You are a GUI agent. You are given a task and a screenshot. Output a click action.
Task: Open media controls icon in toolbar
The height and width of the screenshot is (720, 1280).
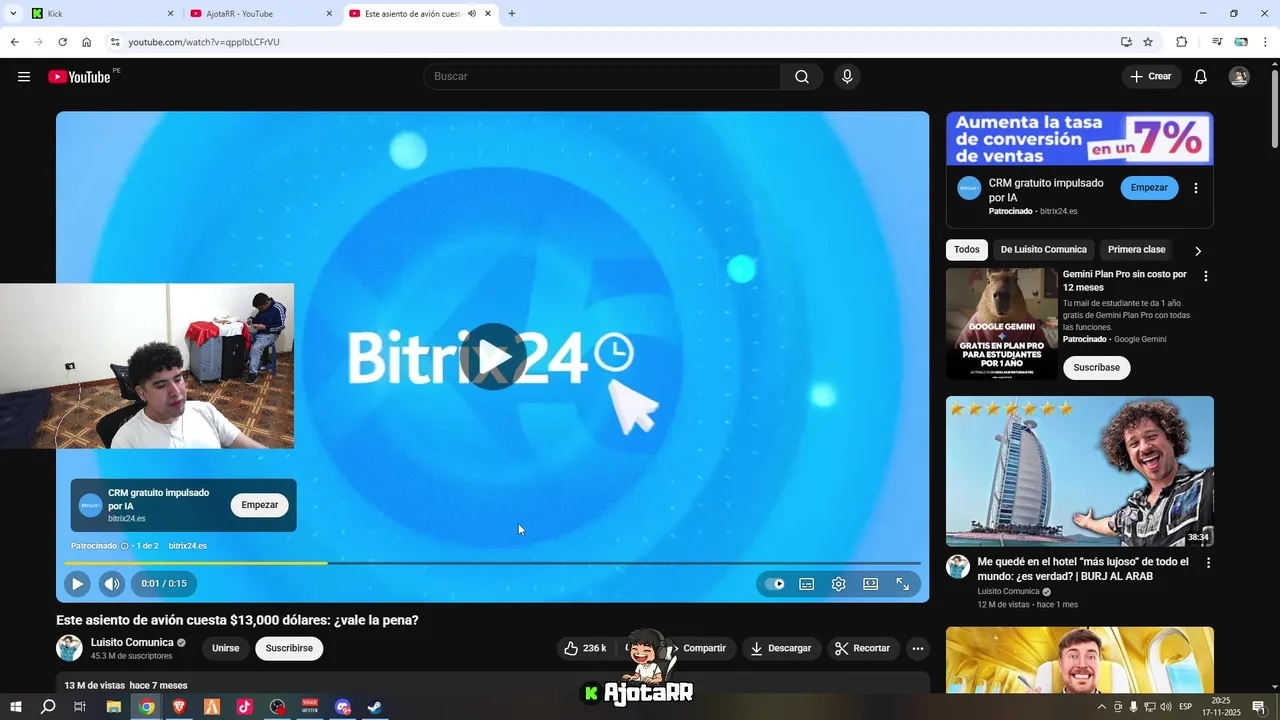click(x=1217, y=42)
